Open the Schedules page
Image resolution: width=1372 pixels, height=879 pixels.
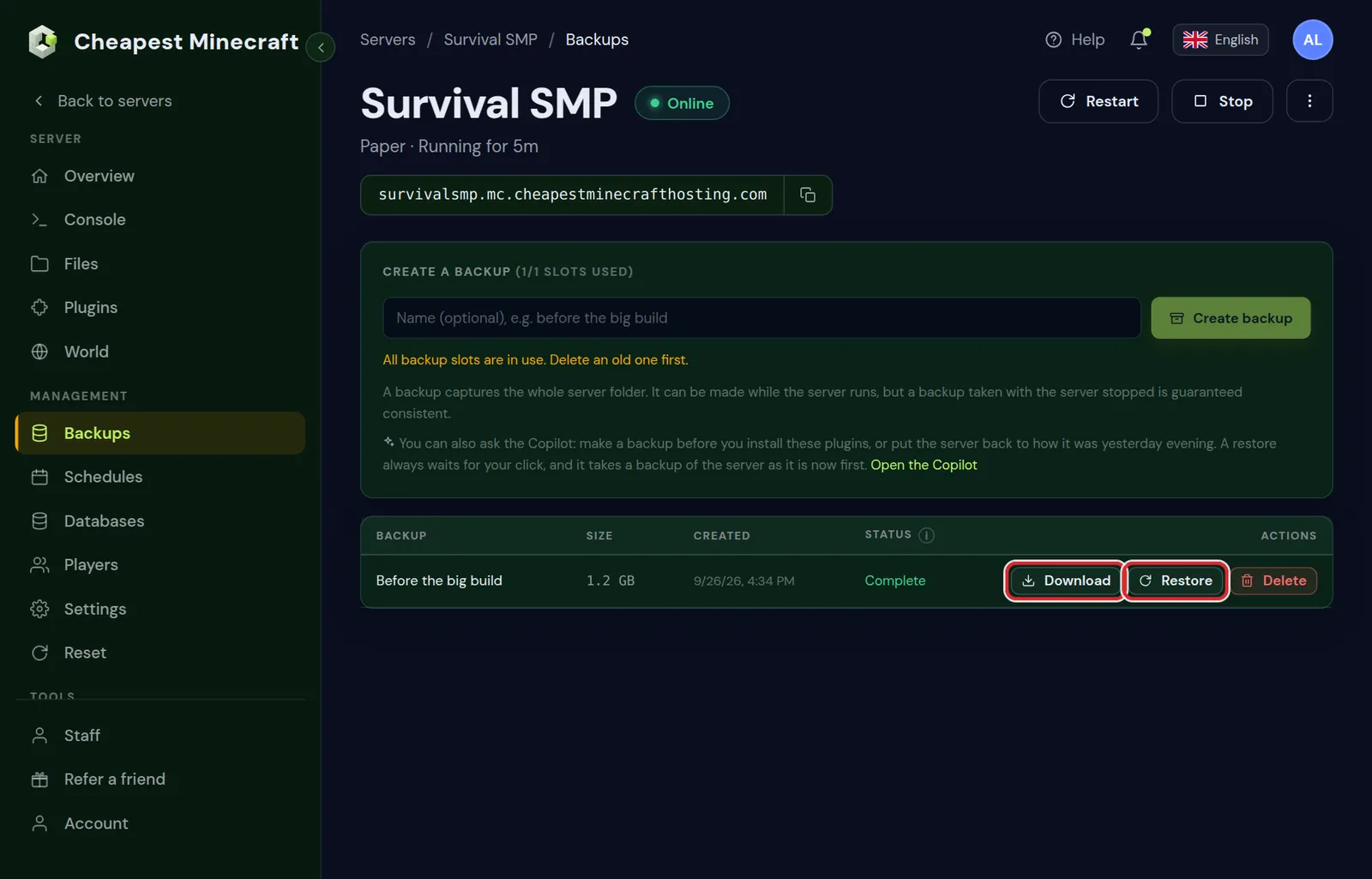(160, 477)
